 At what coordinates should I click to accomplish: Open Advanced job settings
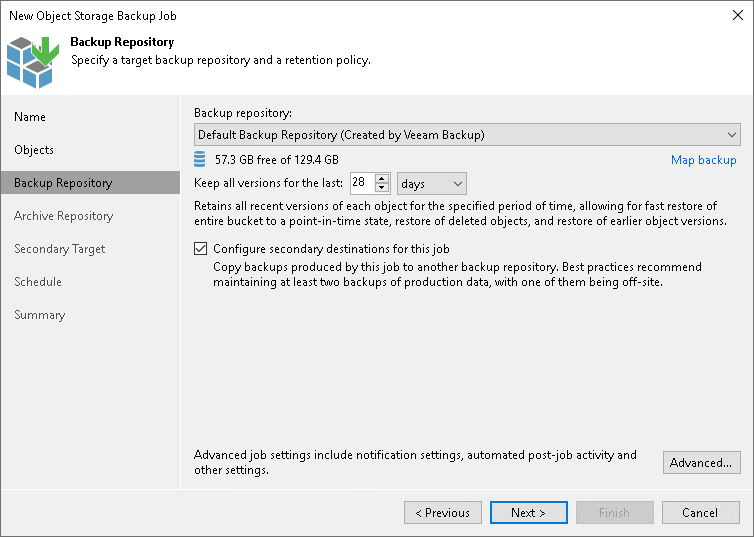[701, 462]
